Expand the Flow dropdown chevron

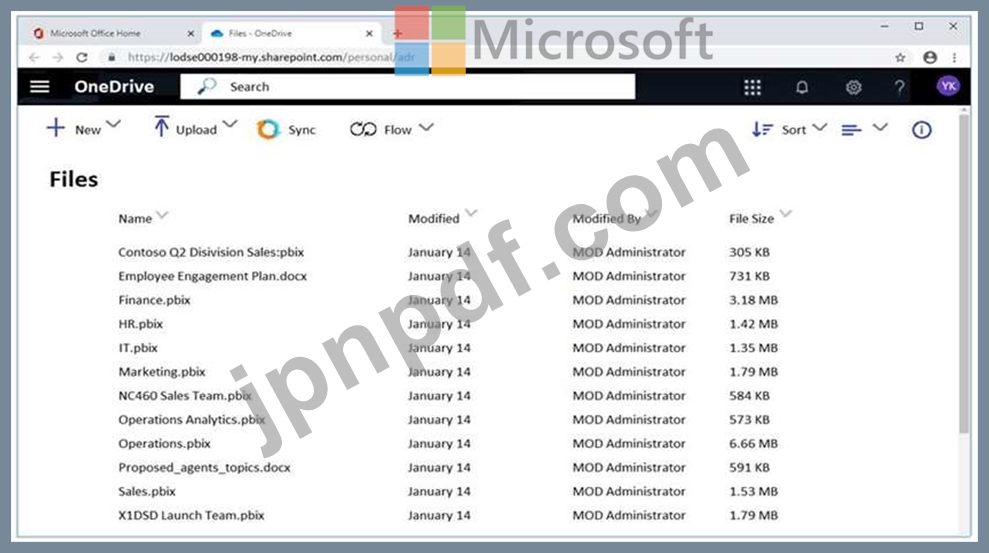[426, 127]
